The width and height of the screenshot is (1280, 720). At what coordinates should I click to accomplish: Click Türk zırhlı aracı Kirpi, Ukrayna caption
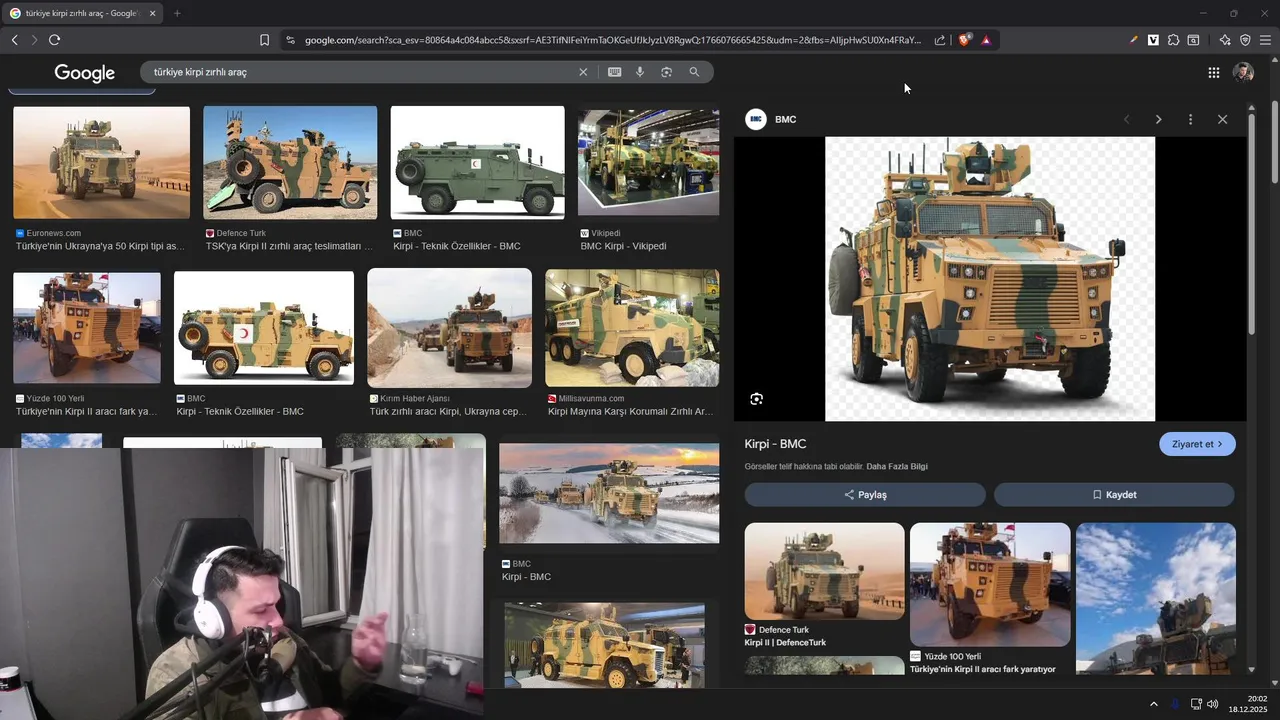point(448,412)
